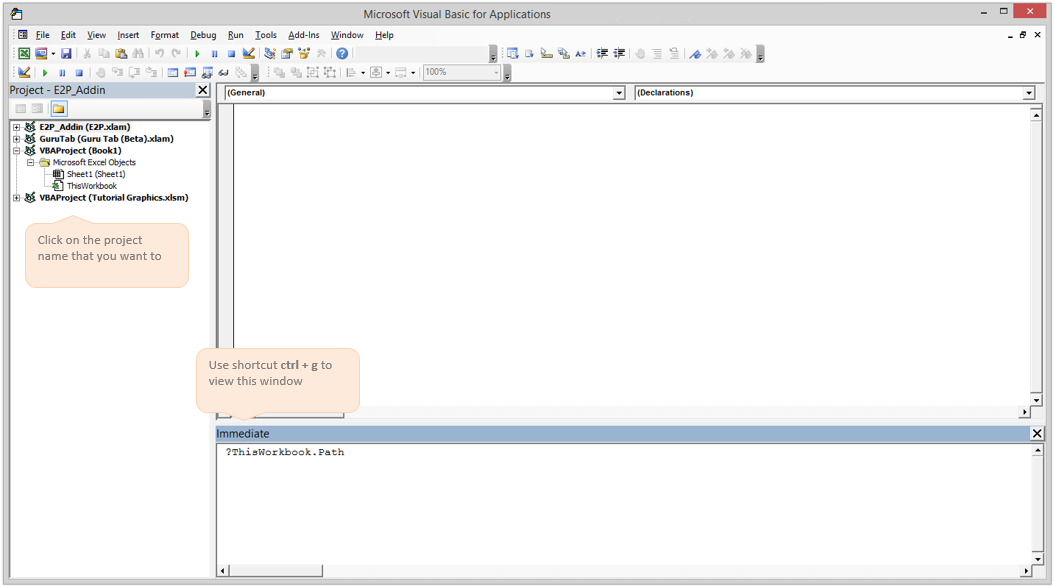Select ThisWorkbook in the project tree
The width and height of the screenshot is (1054, 587).
(91, 186)
